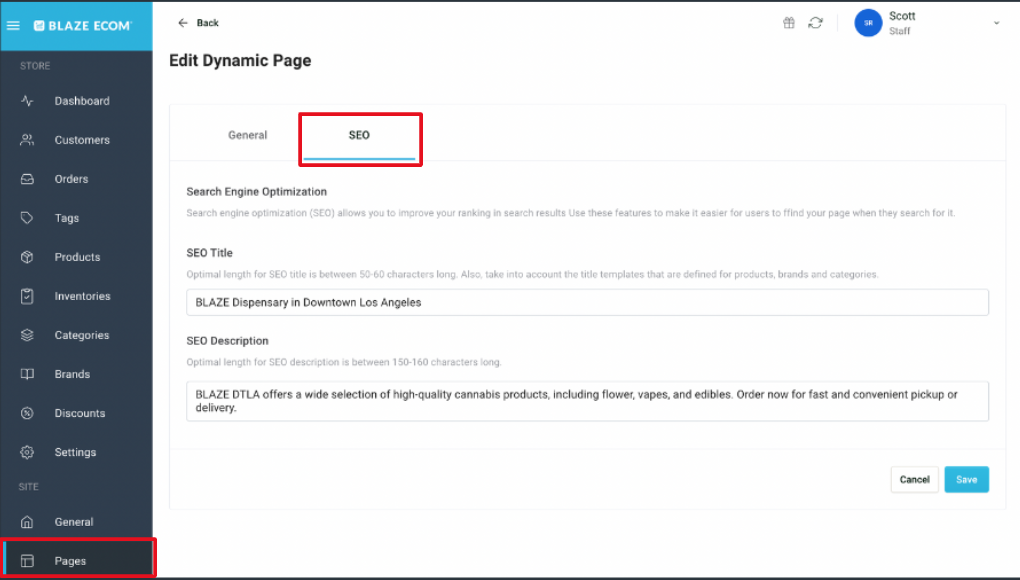Click the SEO Title label
The width and height of the screenshot is (1020, 580).
tap(209, 253)
